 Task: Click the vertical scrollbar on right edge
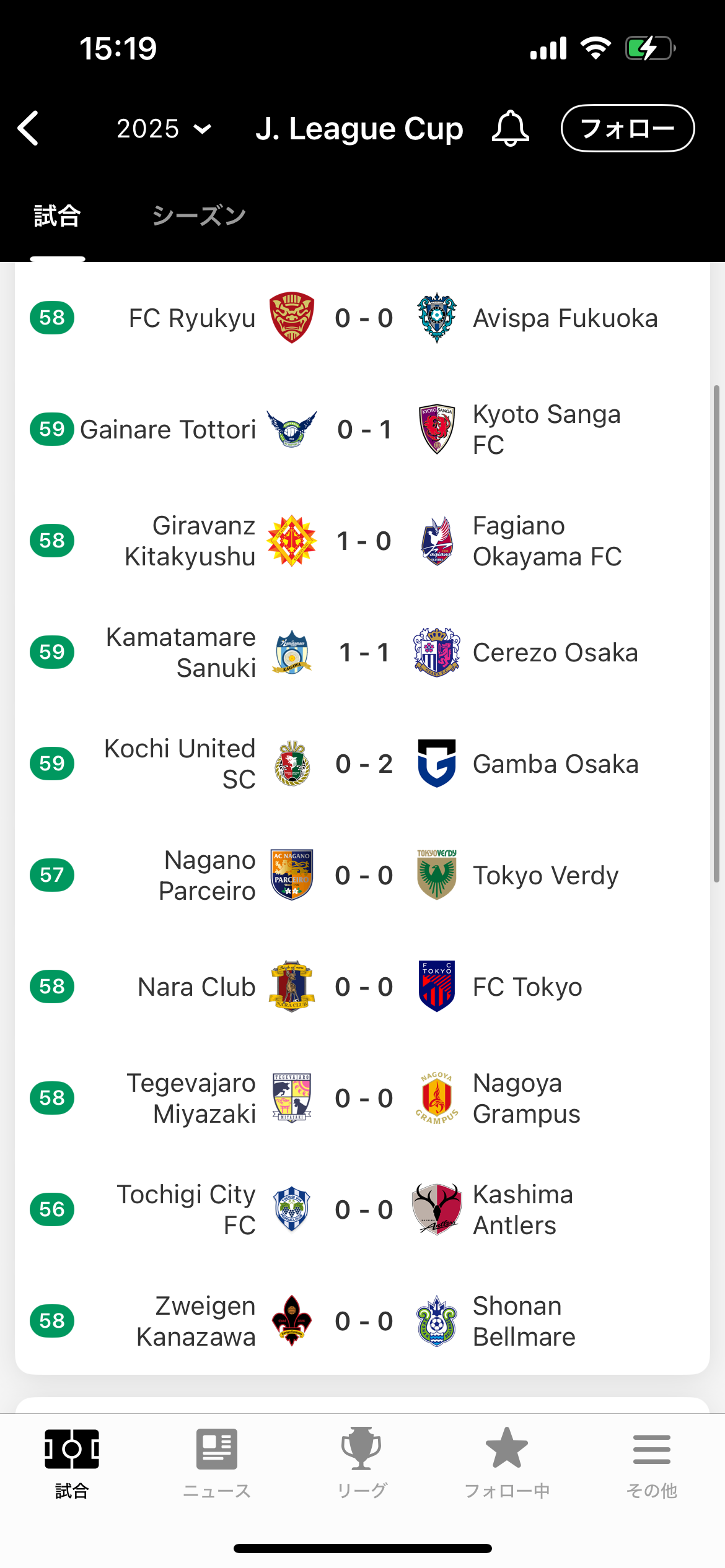click(716, 634)
